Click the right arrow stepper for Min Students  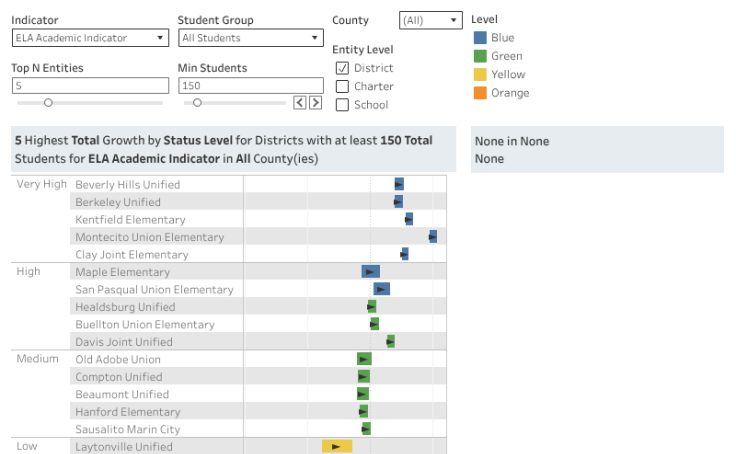coord(315,102)
